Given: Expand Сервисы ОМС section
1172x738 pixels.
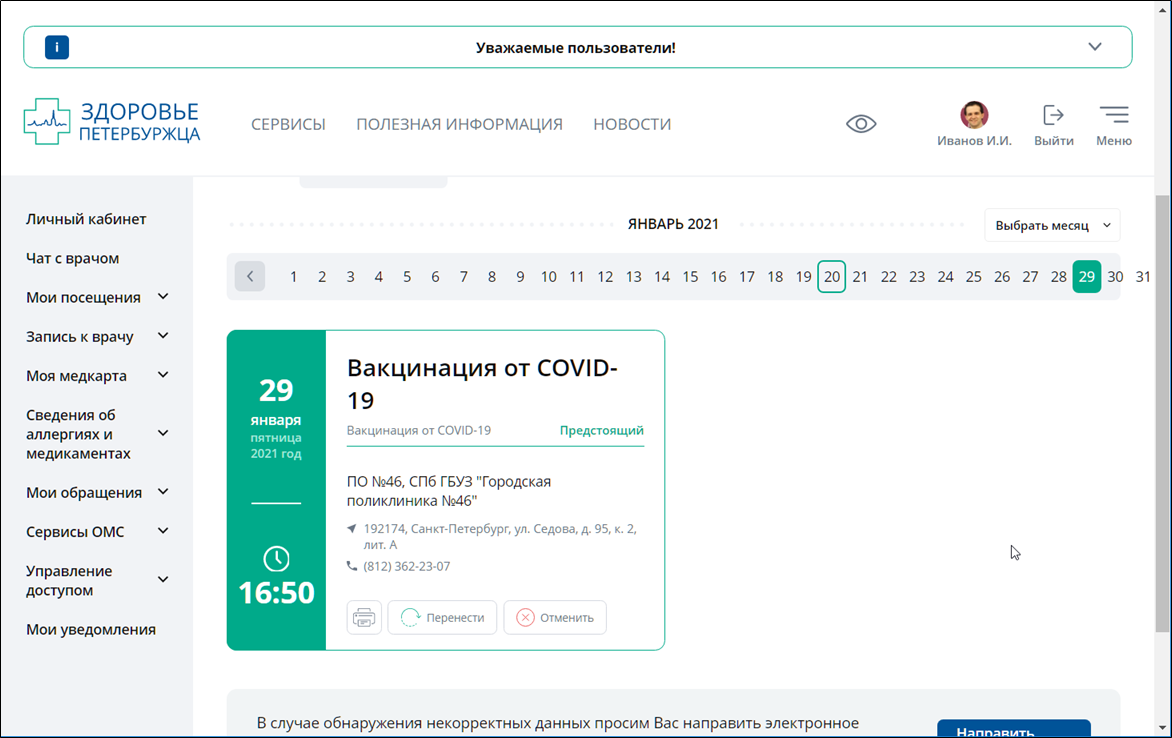Looking at the screenshot, I should (x=163, y=531).
